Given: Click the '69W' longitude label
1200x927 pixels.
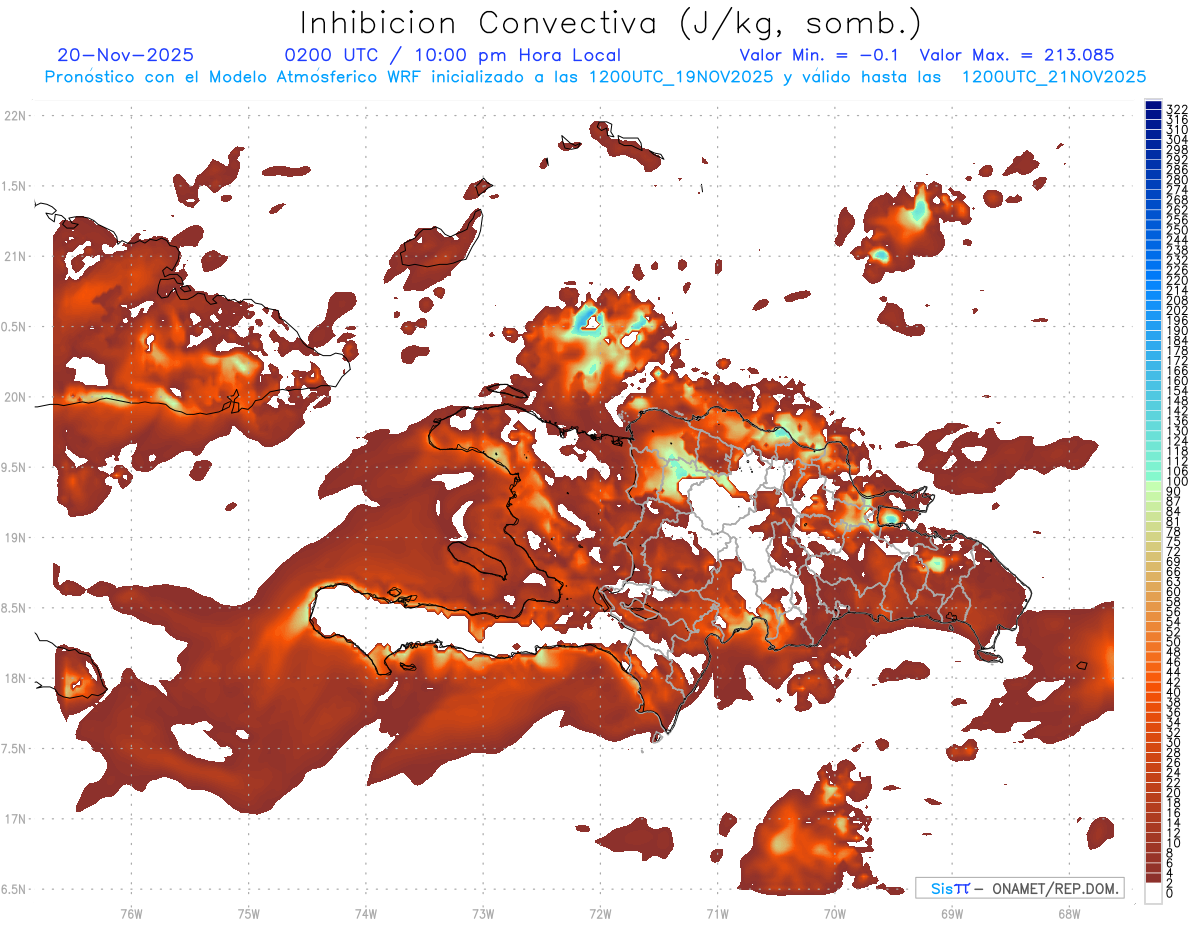Looking at the screenshot, I should point(951,913).
